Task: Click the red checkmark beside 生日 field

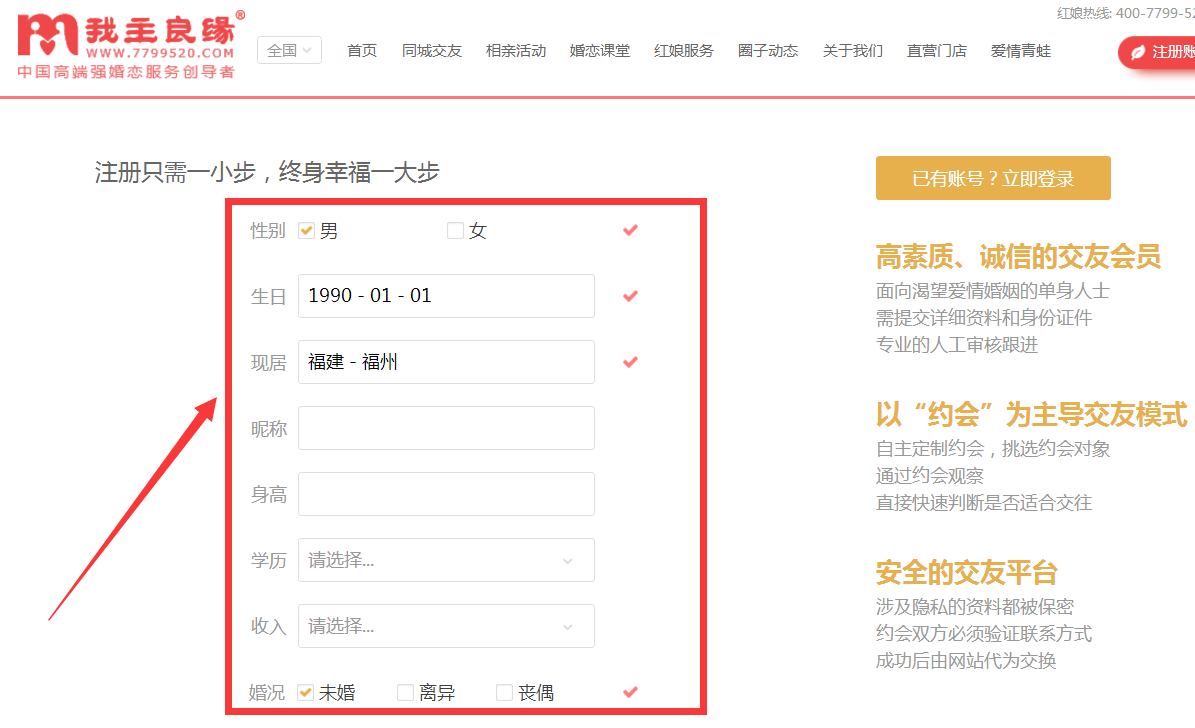Action: click(x=630, y=296)
